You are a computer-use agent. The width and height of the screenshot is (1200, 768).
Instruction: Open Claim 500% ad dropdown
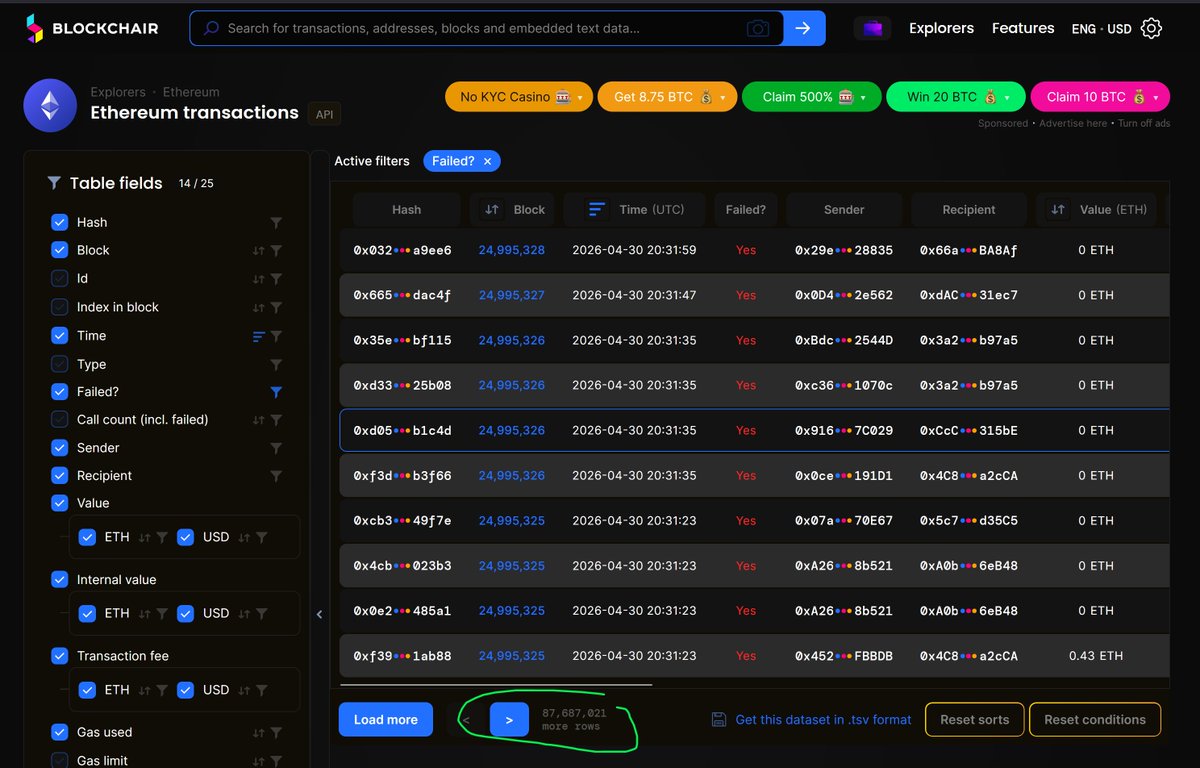812,97
